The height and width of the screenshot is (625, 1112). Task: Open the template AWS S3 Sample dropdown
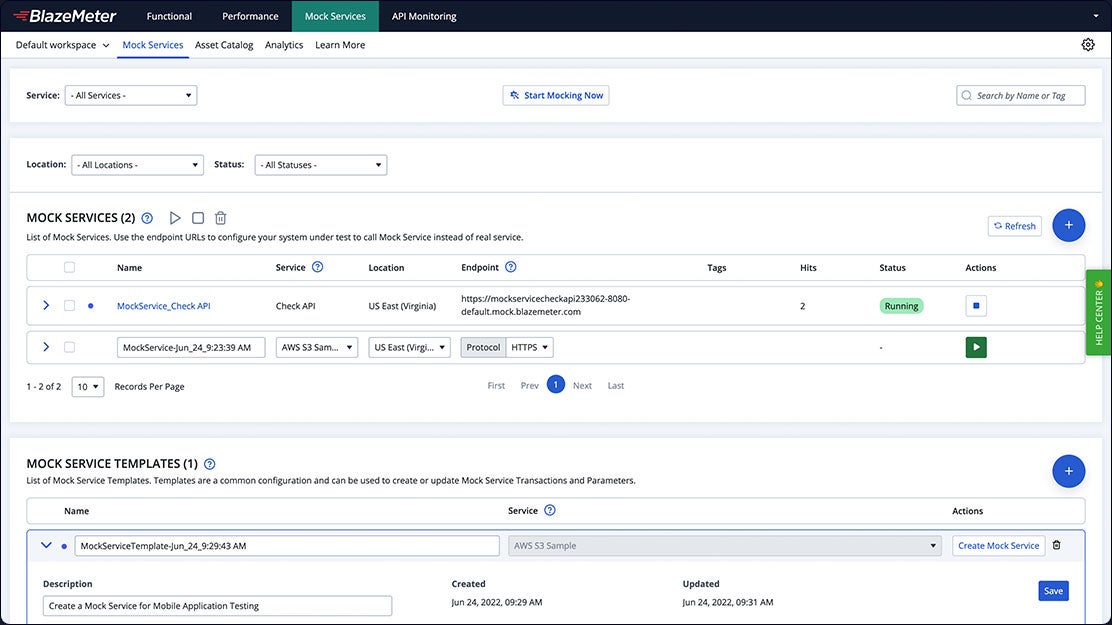[725, 546]
